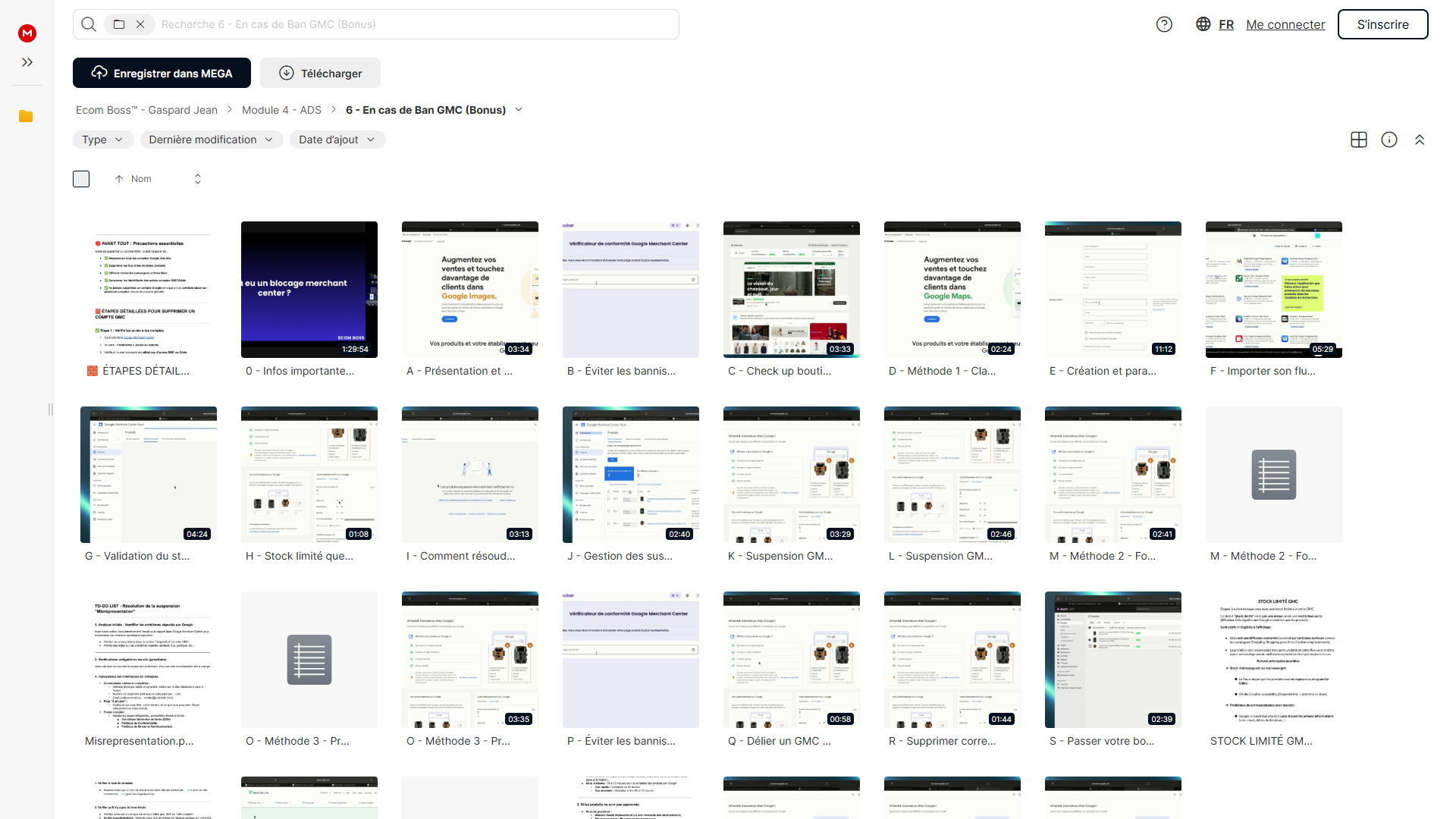Collapse the header with double-up chevron
This screenshot has width=1456, height=819.
point(1420,140)
